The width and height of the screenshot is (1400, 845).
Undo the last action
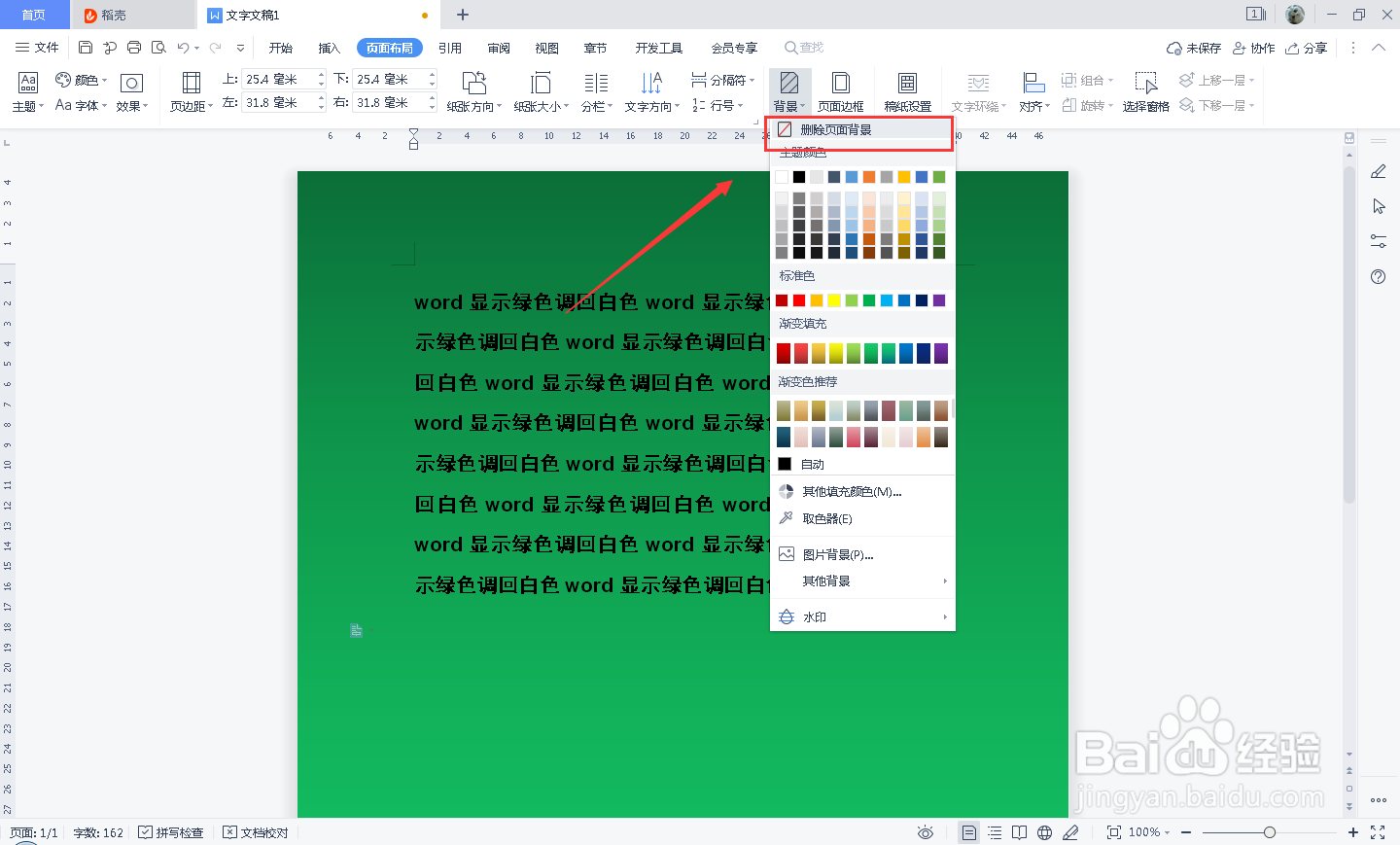[x=183, y=48]
